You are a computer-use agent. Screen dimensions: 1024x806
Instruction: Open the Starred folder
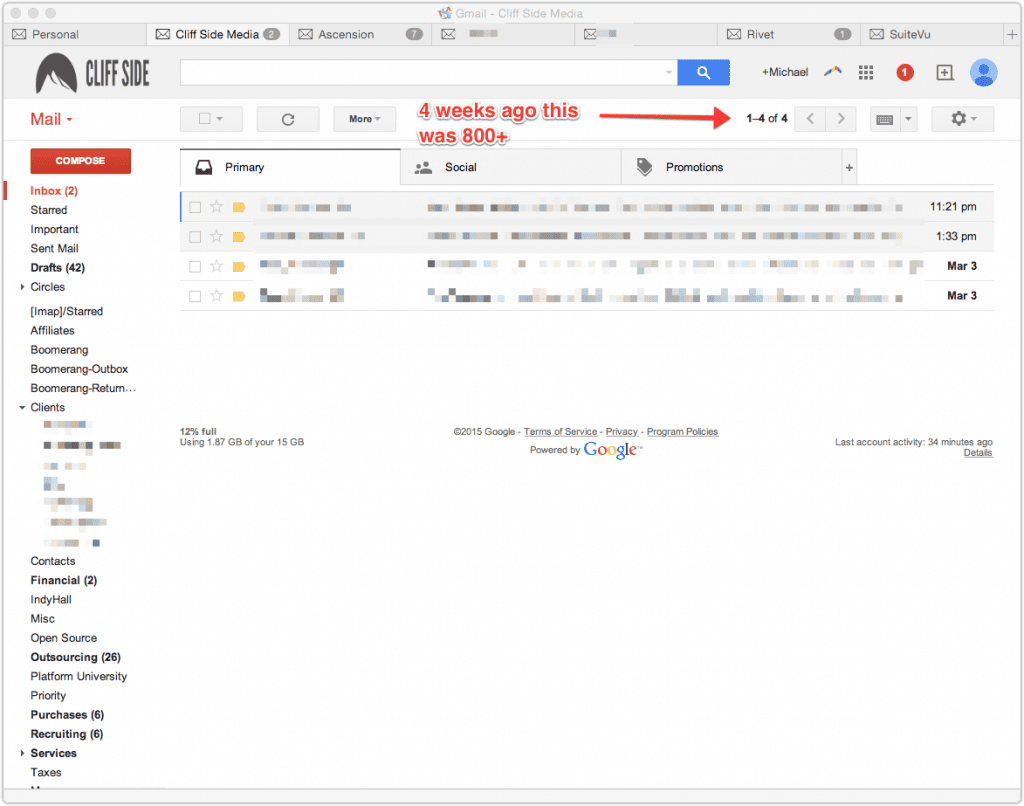click(49, 210)
